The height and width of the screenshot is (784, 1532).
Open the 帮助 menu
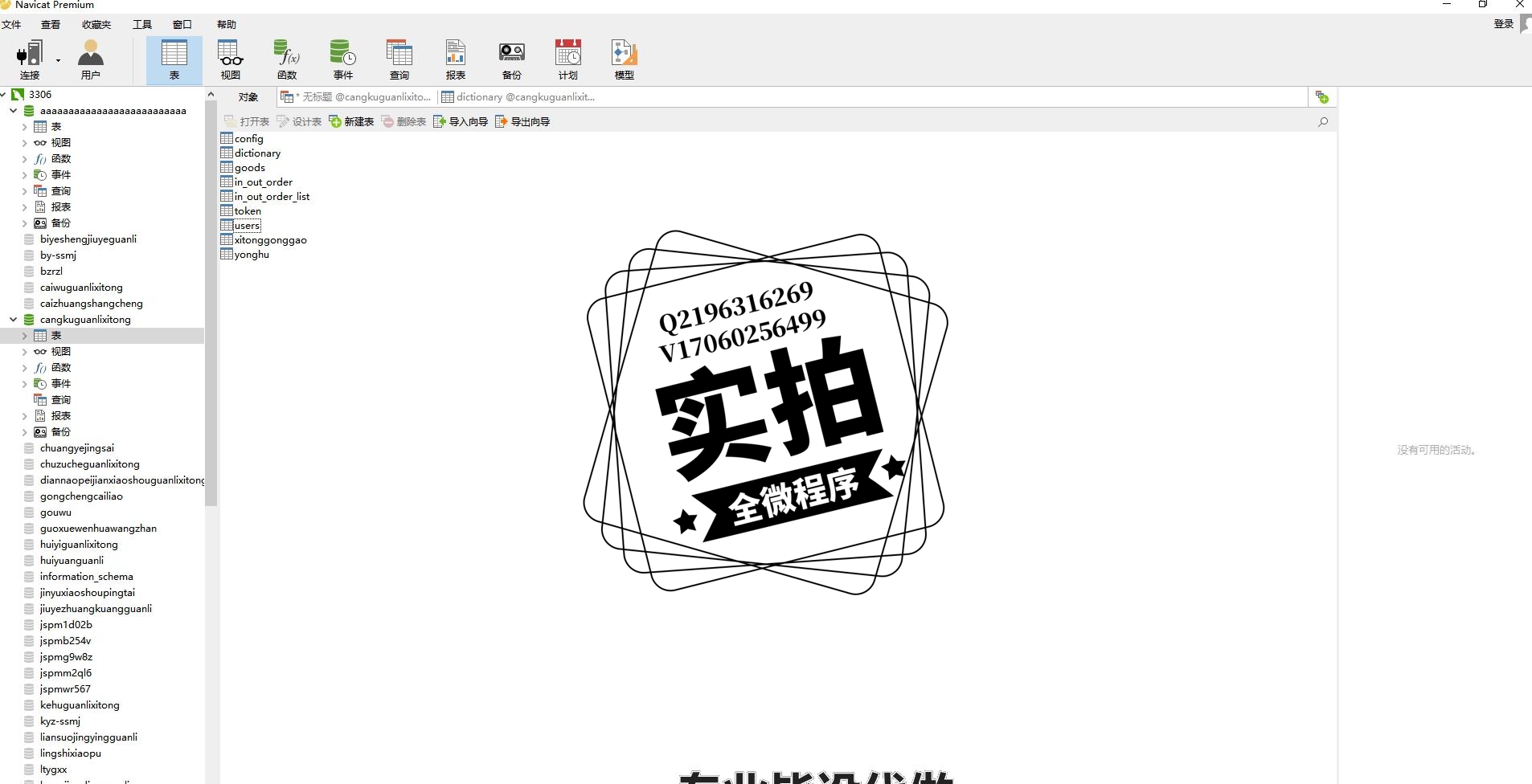(x=227, y=25)
